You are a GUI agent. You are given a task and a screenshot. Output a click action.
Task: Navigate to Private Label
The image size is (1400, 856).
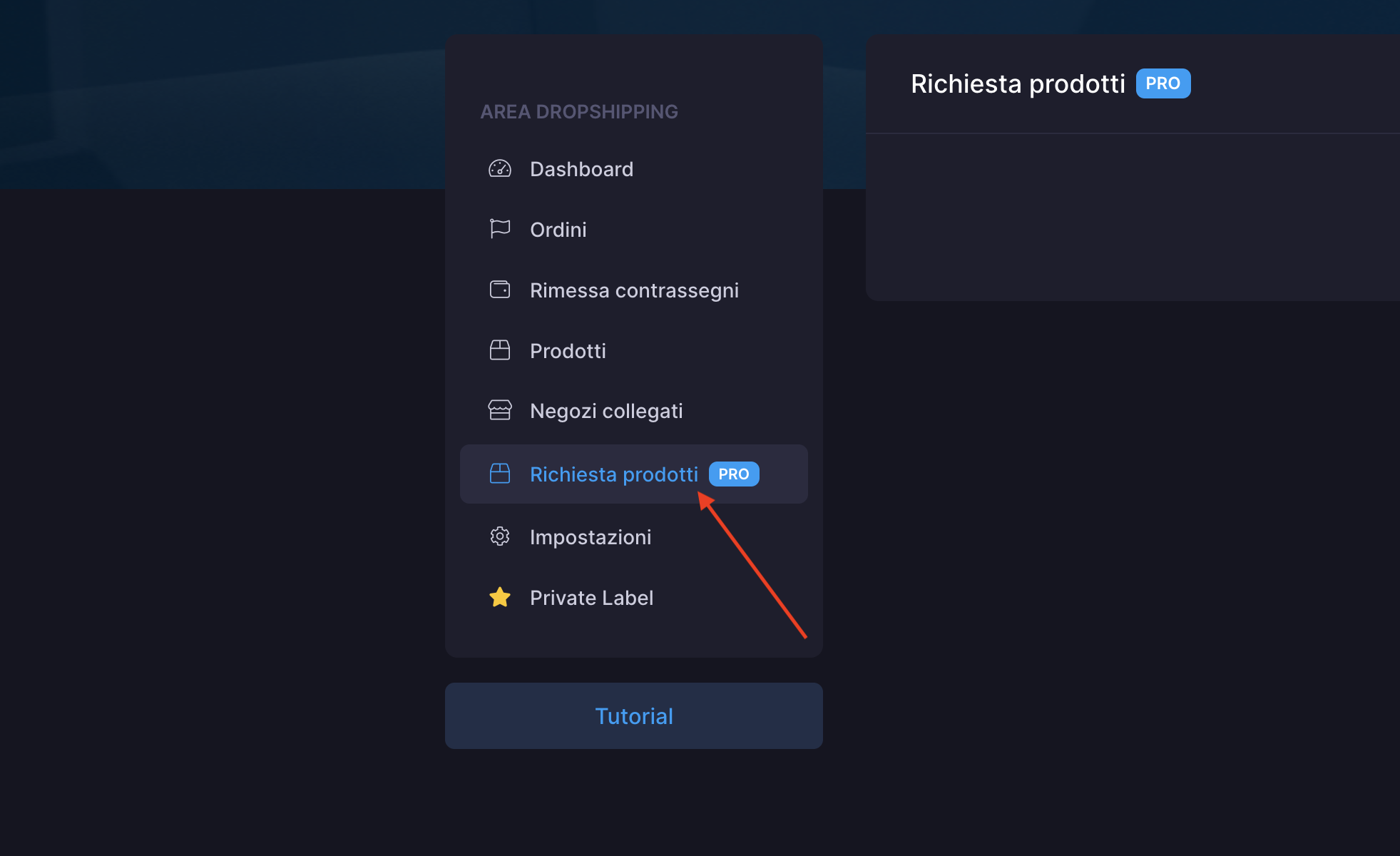point(591,598)
